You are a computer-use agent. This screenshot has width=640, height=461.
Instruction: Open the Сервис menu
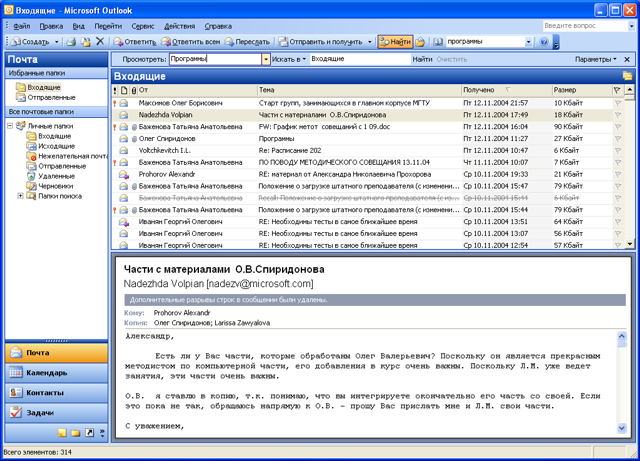(143, 26)
